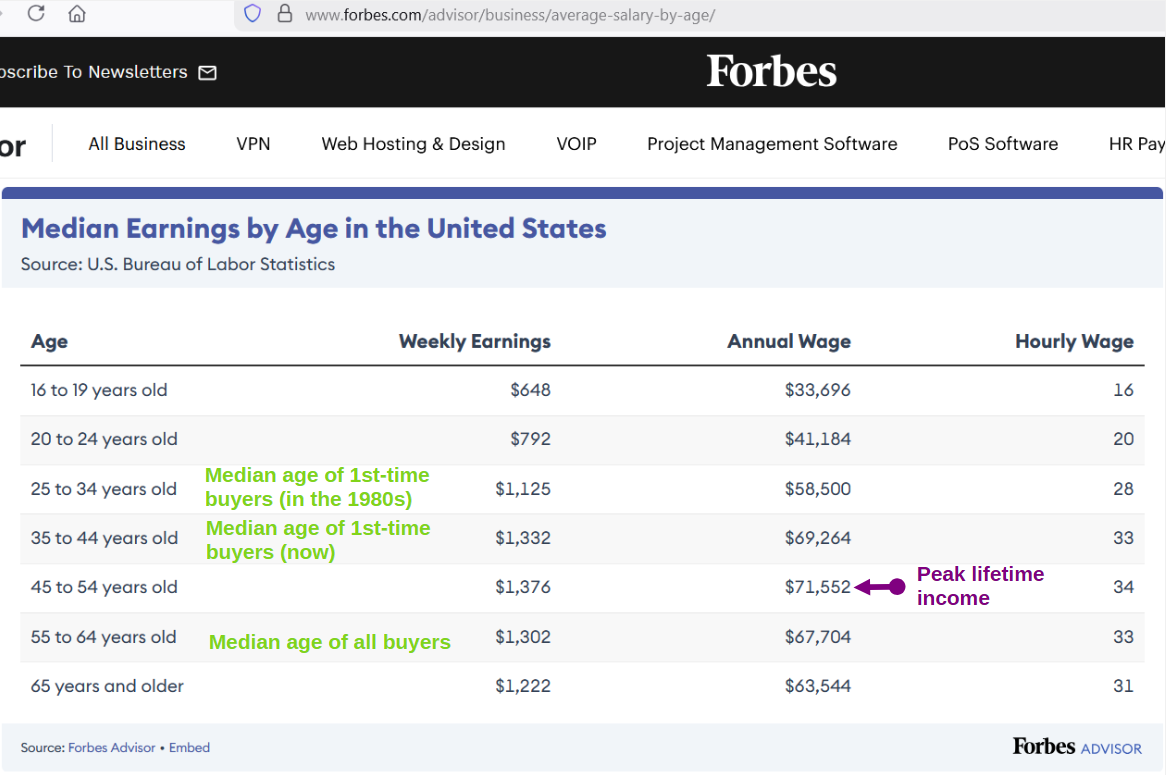Click the browser reload icon
This screenshot has height=775, width=1166.
[36, 14]
